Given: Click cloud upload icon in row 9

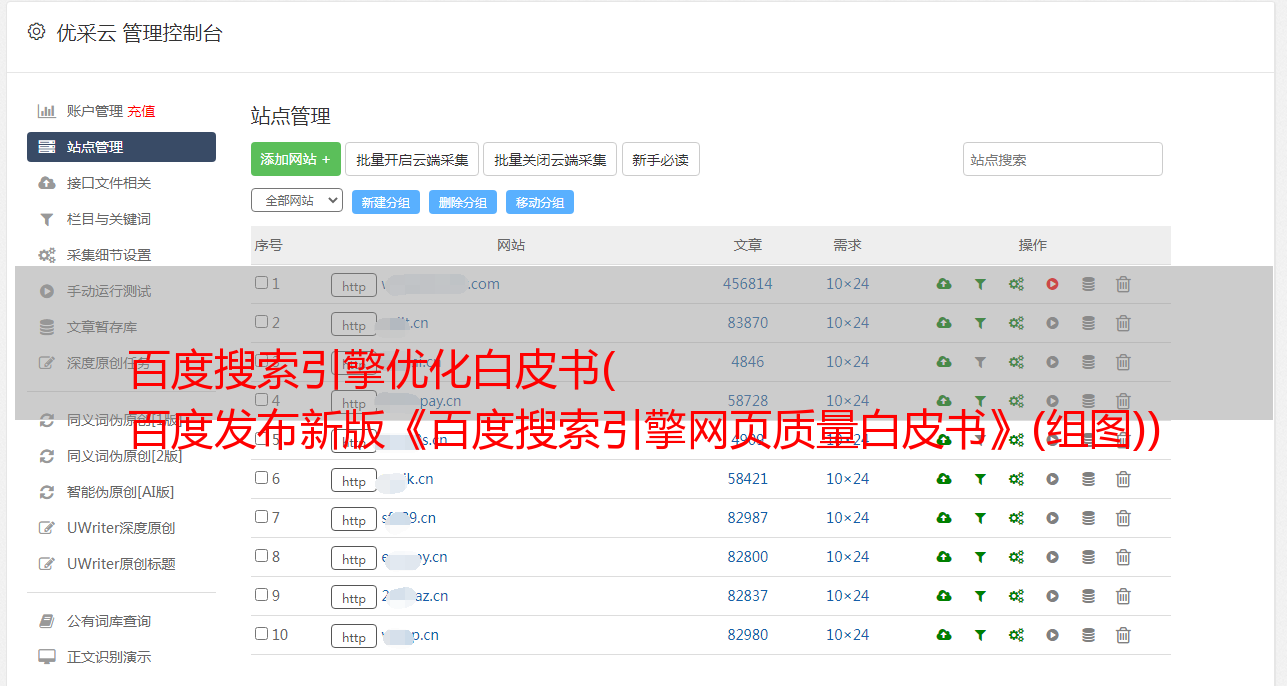Looking at the screenshot, I should [x=944, y=596].
